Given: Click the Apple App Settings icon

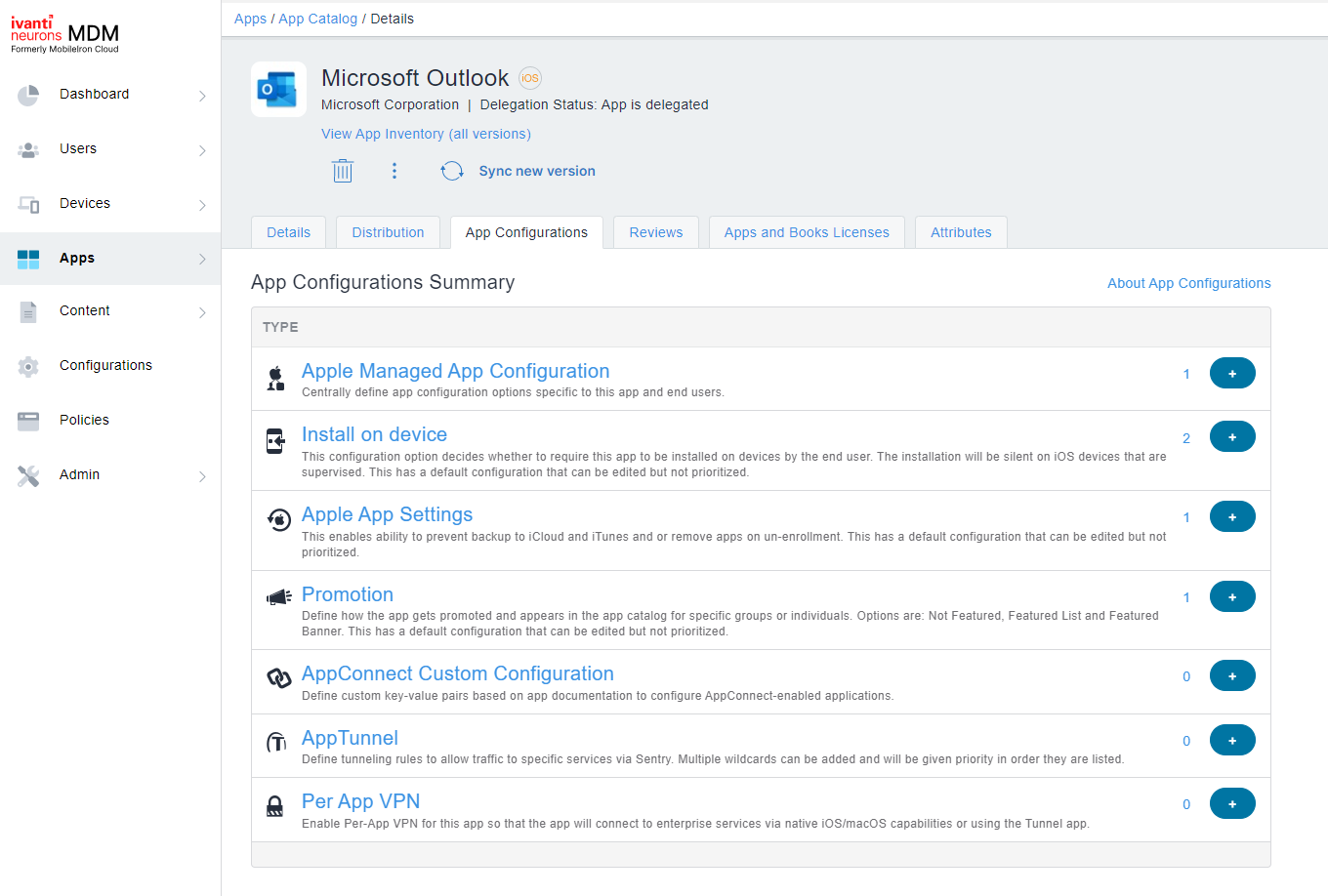Looking at the screenshot, I should [277, 520].
